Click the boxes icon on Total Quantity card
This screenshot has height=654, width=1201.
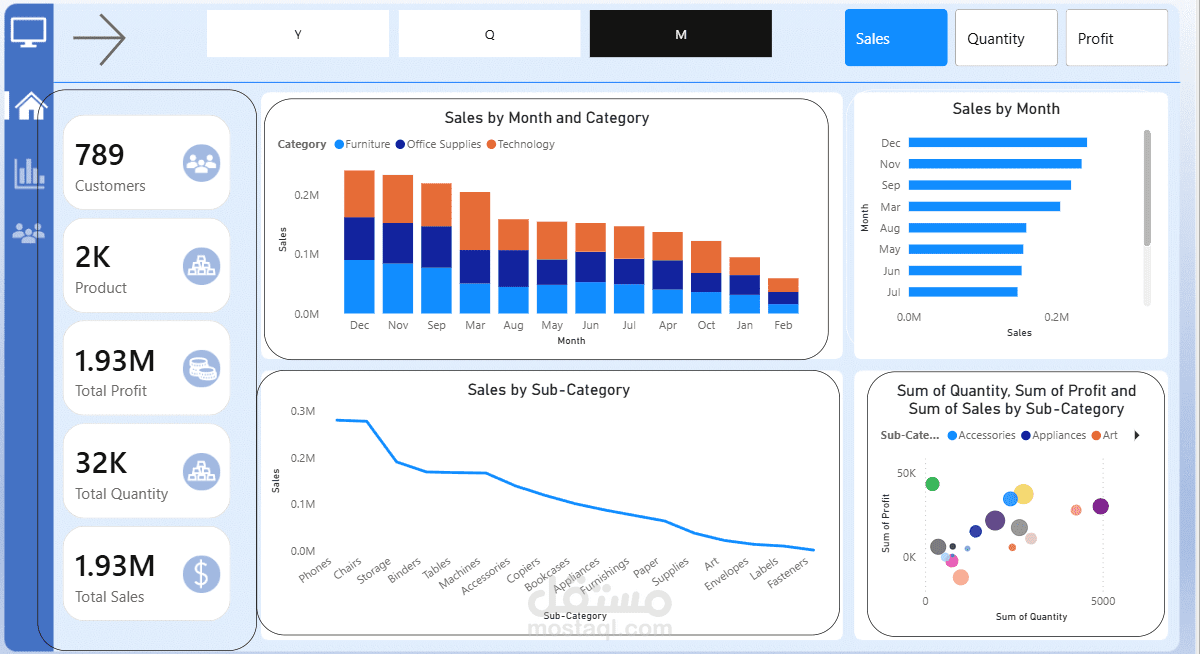[201, 472]
